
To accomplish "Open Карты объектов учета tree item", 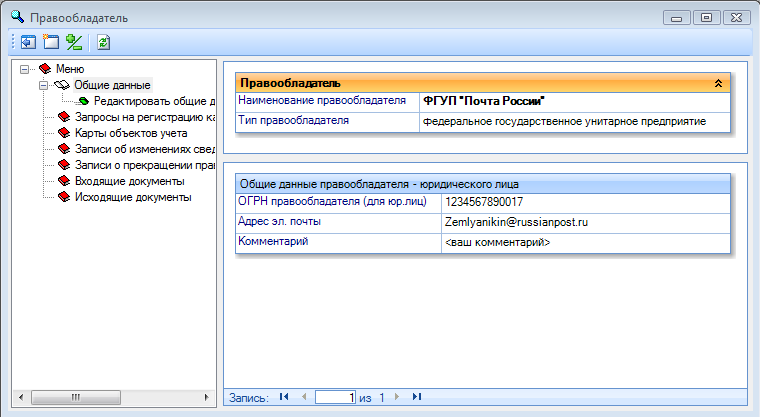I will pyautogui.click(x=131, y=133).
